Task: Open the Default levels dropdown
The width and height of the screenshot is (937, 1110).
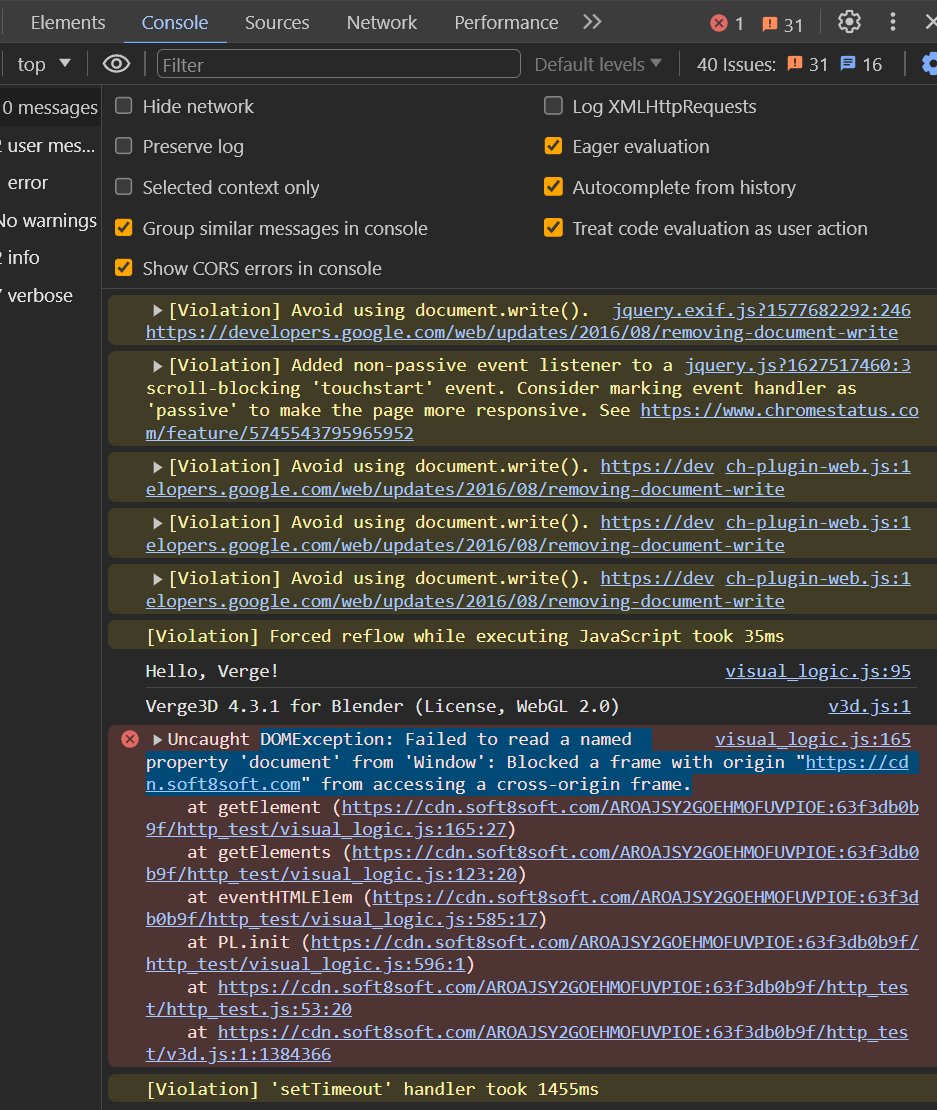Action: [598, 64]
